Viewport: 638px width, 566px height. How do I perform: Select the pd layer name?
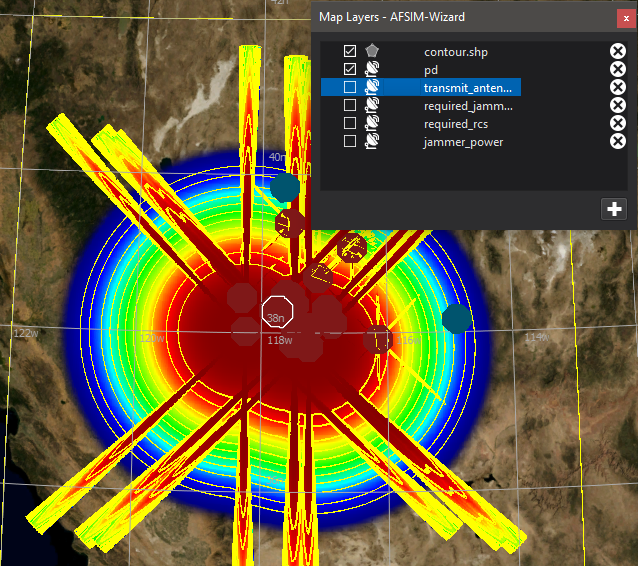[431, 70]
